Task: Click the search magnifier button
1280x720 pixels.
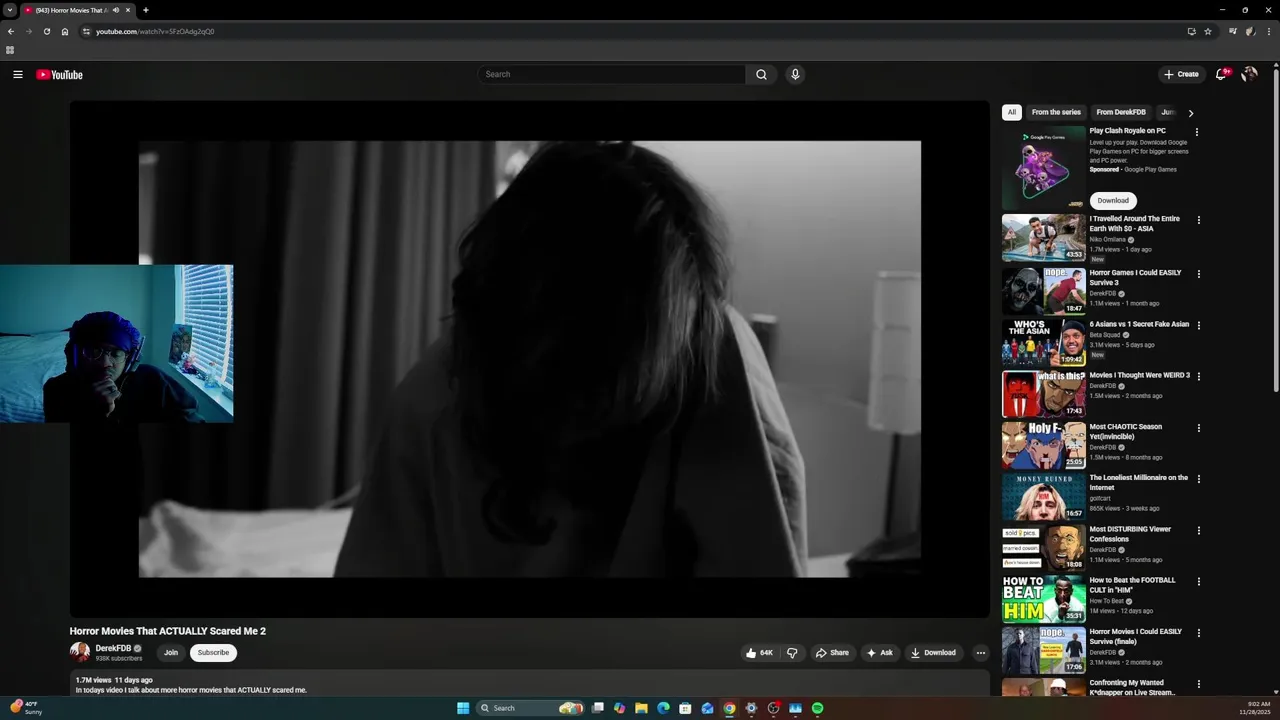Action: point(761,74)
